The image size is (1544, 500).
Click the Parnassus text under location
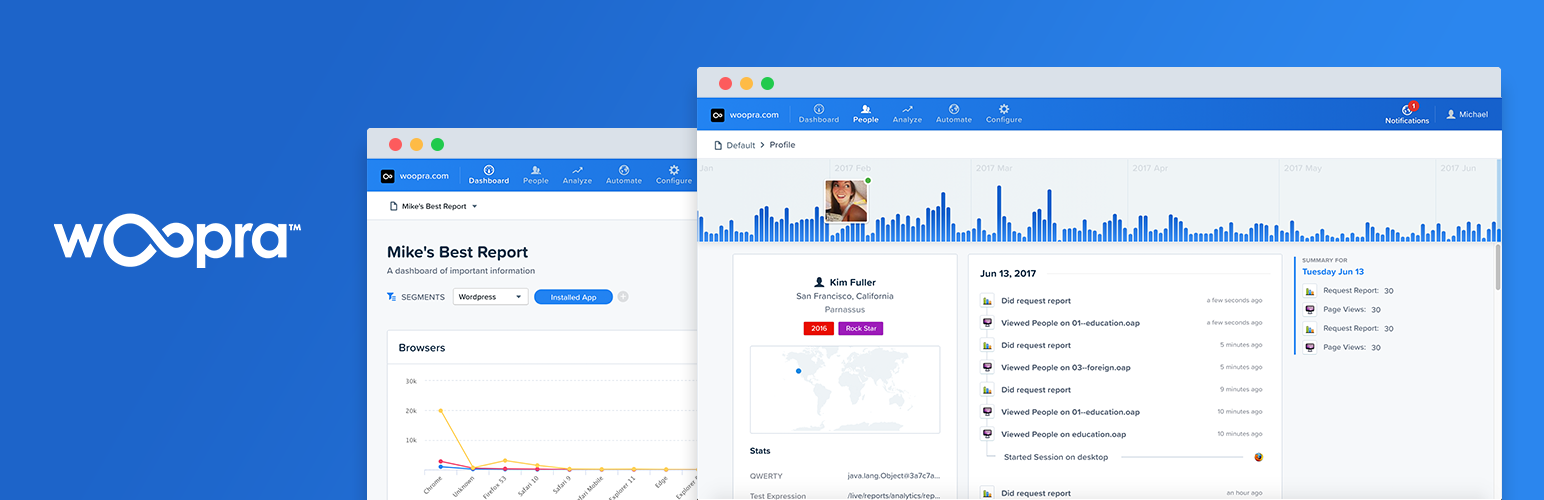(845, 310)
